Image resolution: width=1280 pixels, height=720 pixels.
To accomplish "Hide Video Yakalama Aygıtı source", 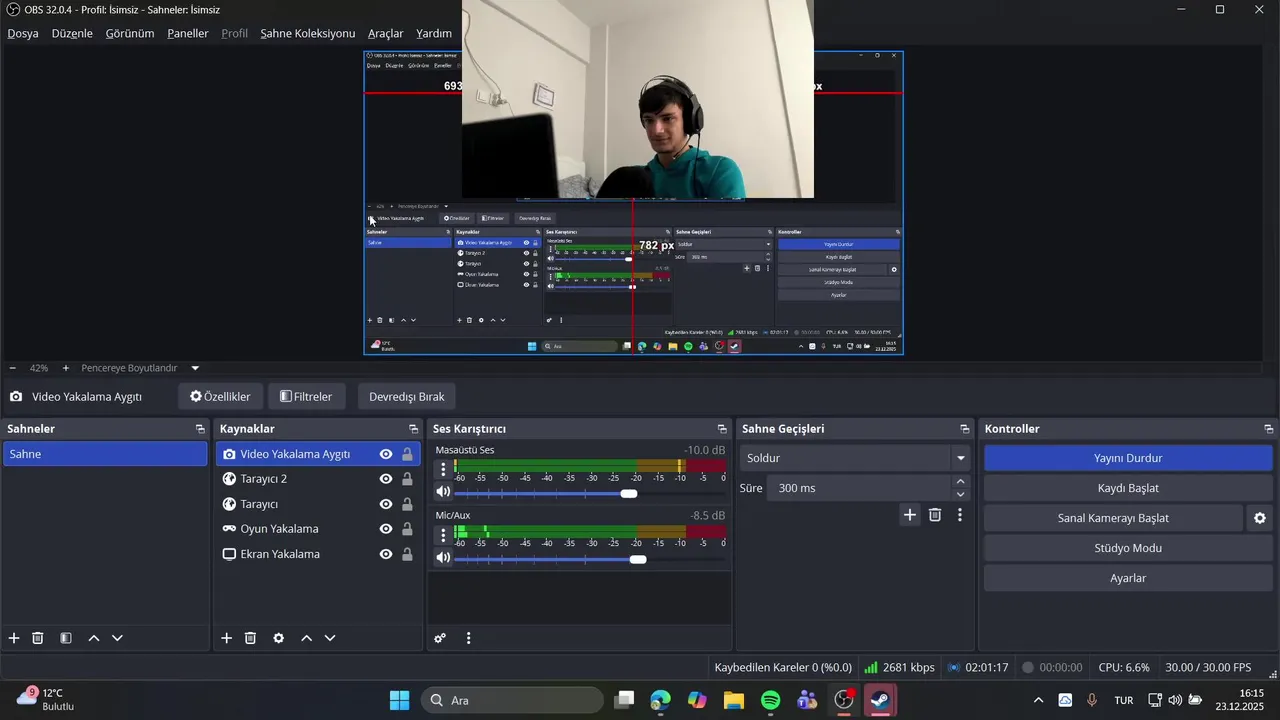I will (x=386, y=454).
